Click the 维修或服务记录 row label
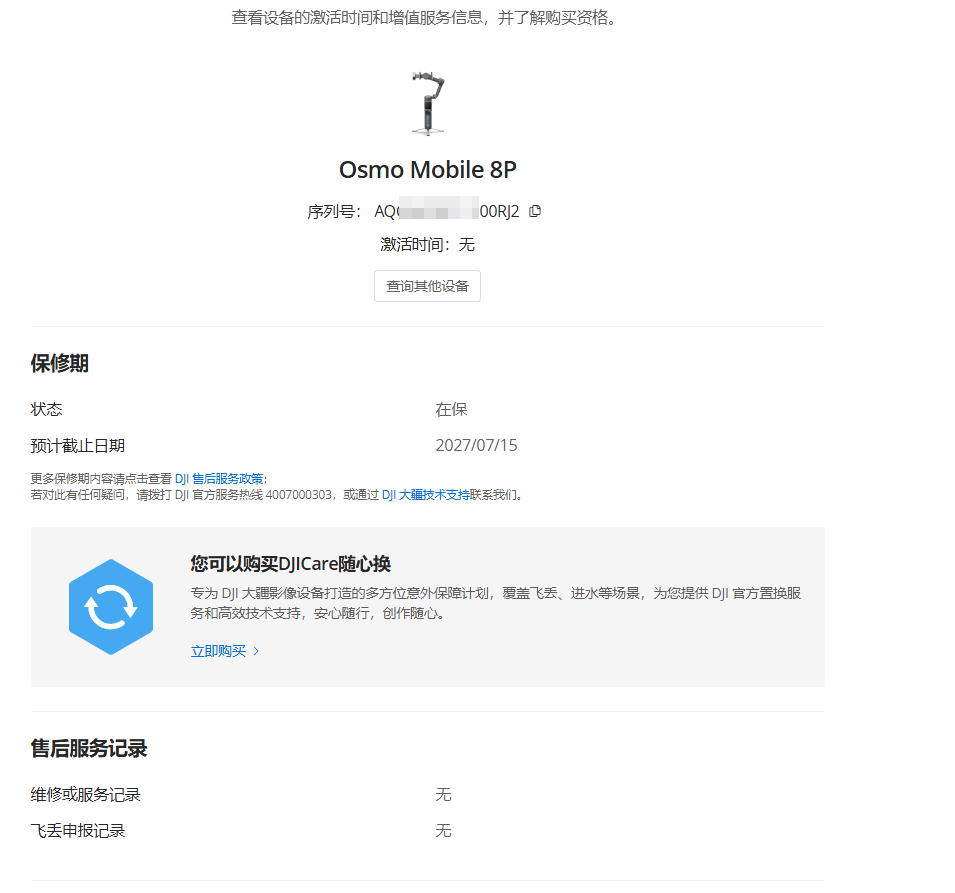The image size is (955, 893). click(86, 794)
